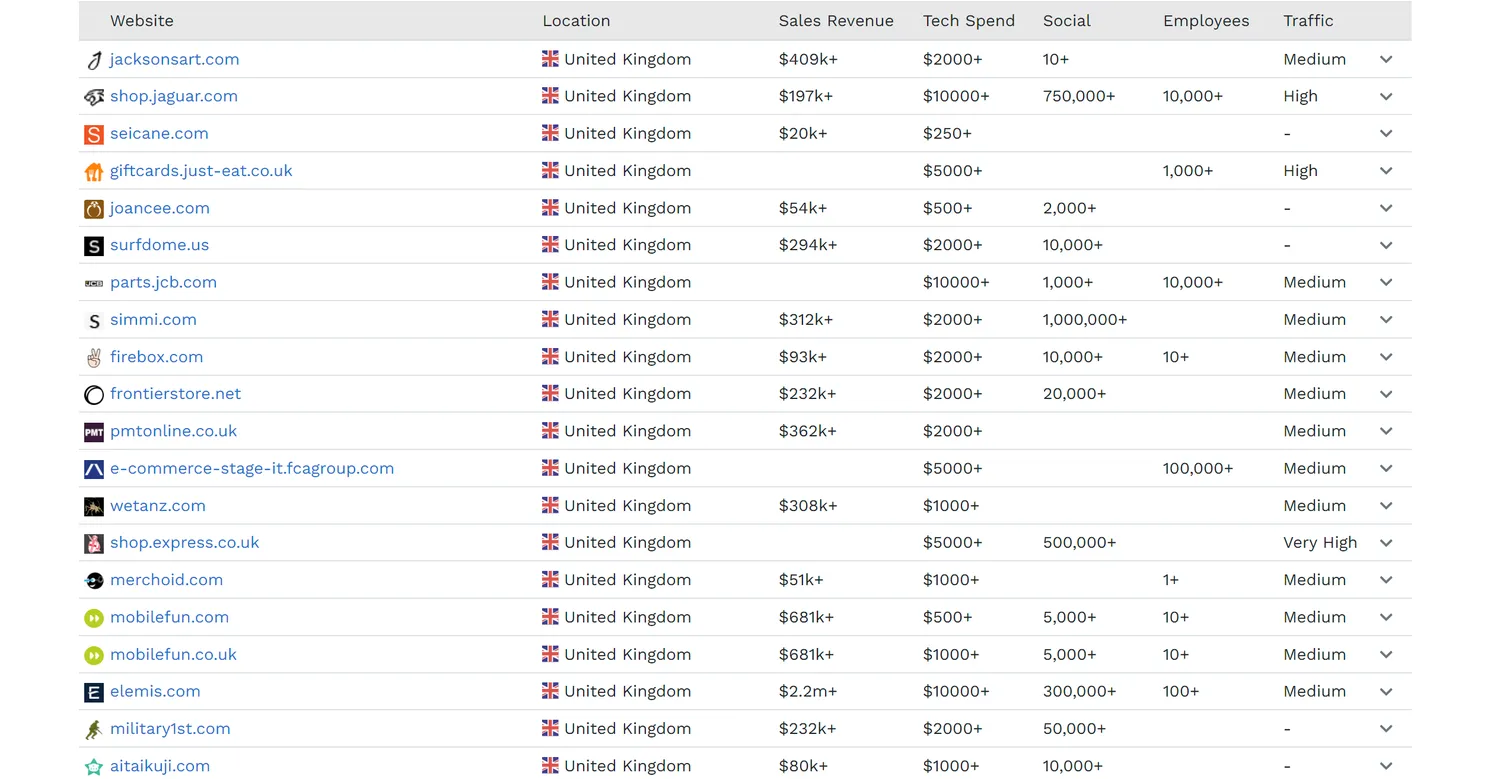The width and height of the screenshot is (1500, 779).
Task: Click the e-commerce-stage-it.fcagroup.com favicon
Action: pyautogui.click(x=94, y=469)
